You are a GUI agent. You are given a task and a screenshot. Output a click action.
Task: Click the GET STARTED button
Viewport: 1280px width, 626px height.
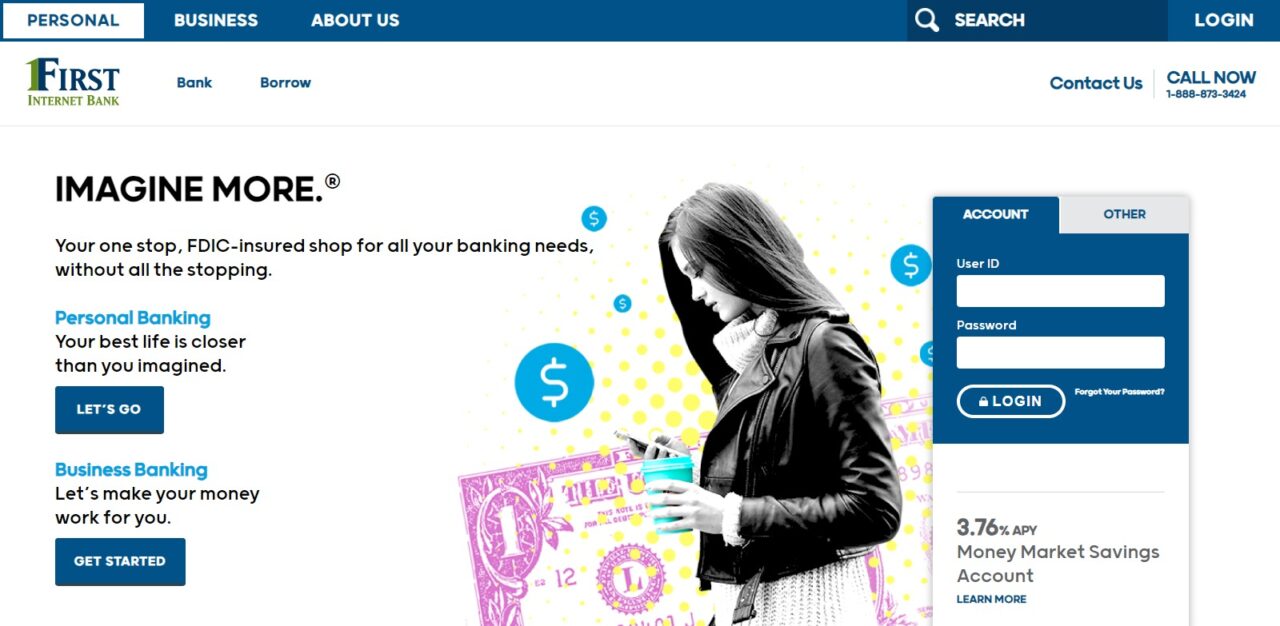pyautogui.click(x=120, y=561)
